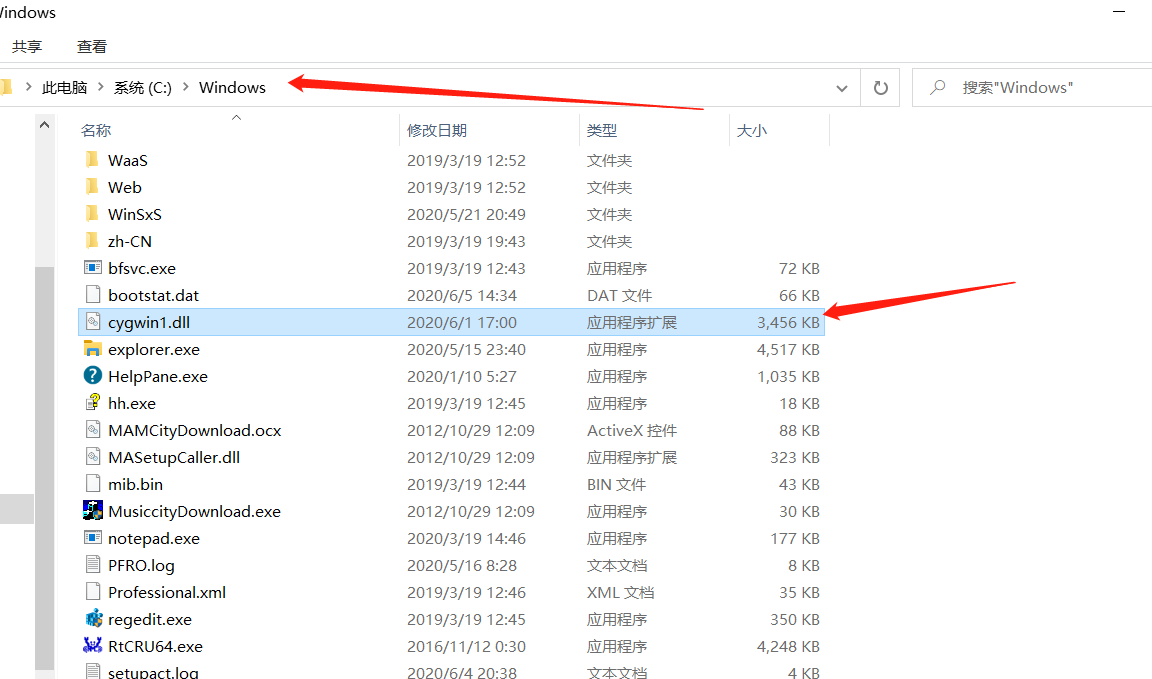This screenshot has height=679, width=1152.
Task: Click the refresh button in address bar
Action: click(880, 87)
